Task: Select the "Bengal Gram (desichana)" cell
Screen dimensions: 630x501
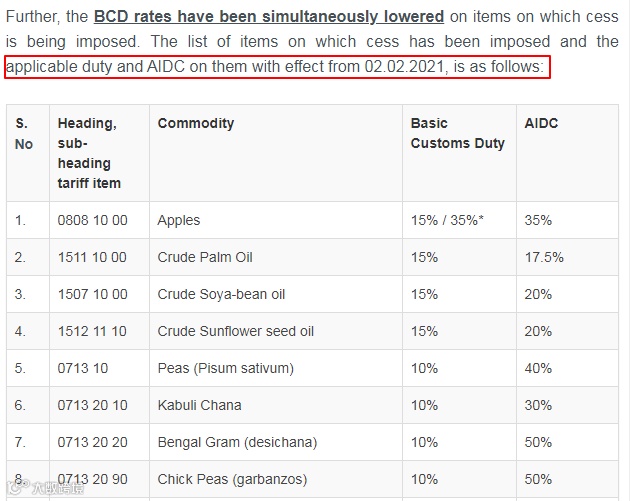Action: coord(237,442)
